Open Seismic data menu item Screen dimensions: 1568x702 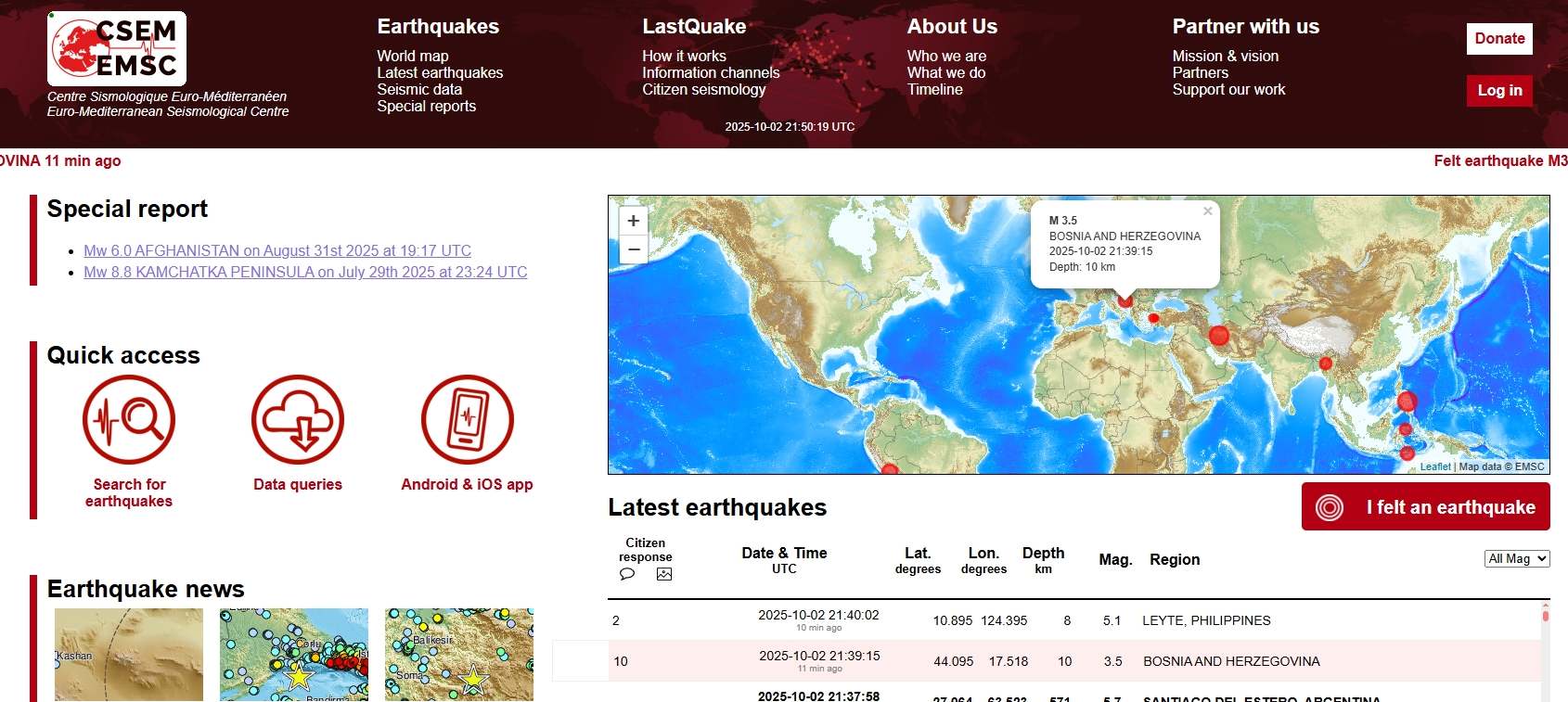(x=419, y=89)
